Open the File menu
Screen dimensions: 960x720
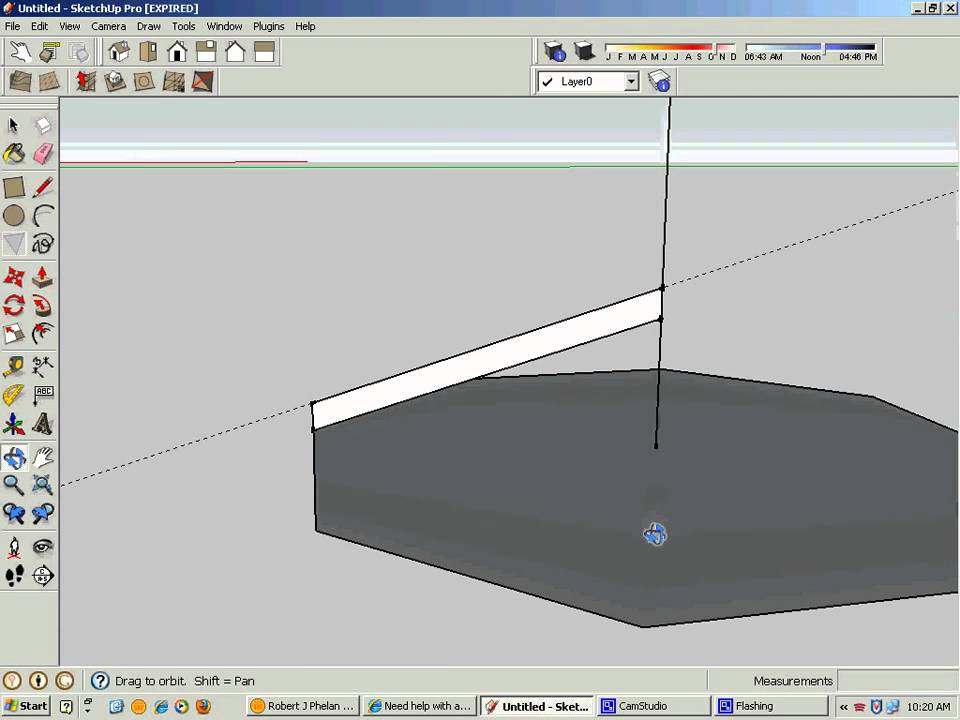point(12,26)
